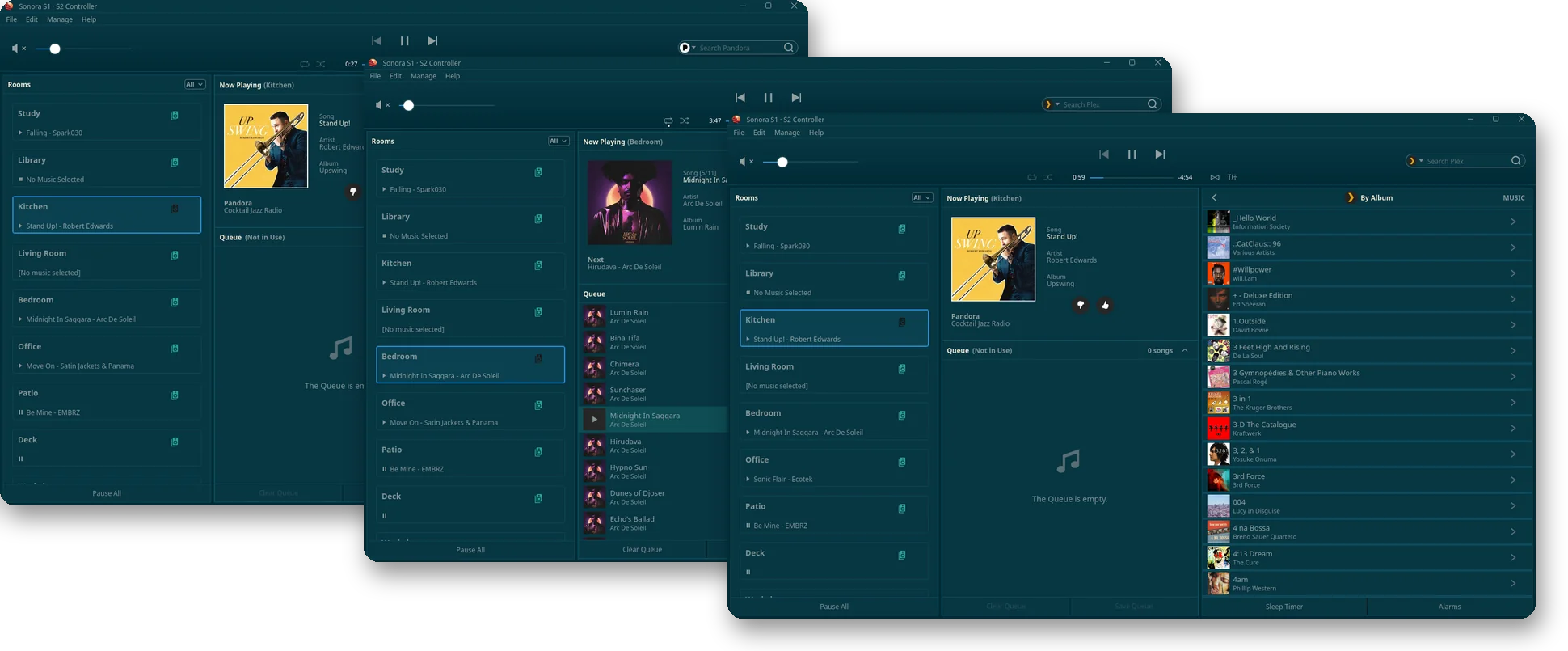Thumbs-down the song in the back window
The height and width of the screenshot is (651, 1568).
click(353, 192)
